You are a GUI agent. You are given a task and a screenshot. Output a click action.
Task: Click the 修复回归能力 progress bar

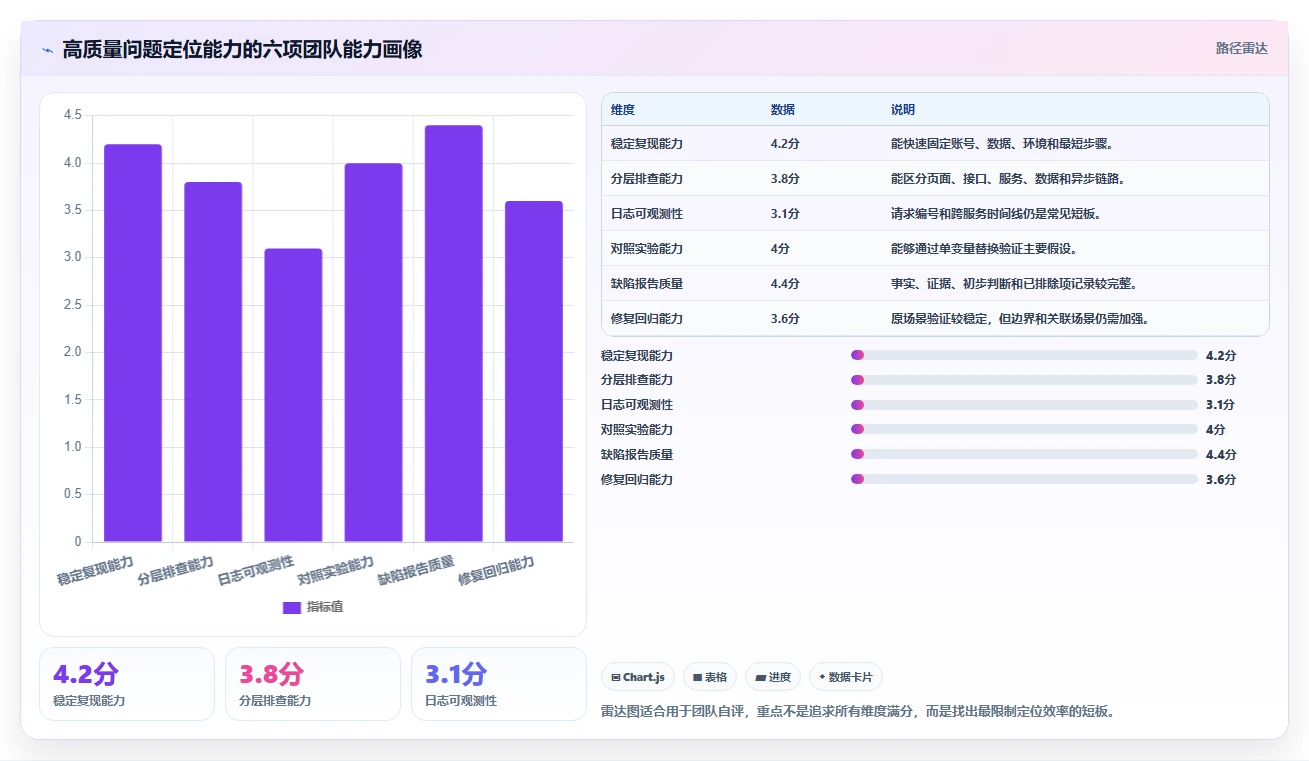pyautogui.click(x=1024, y=479)
